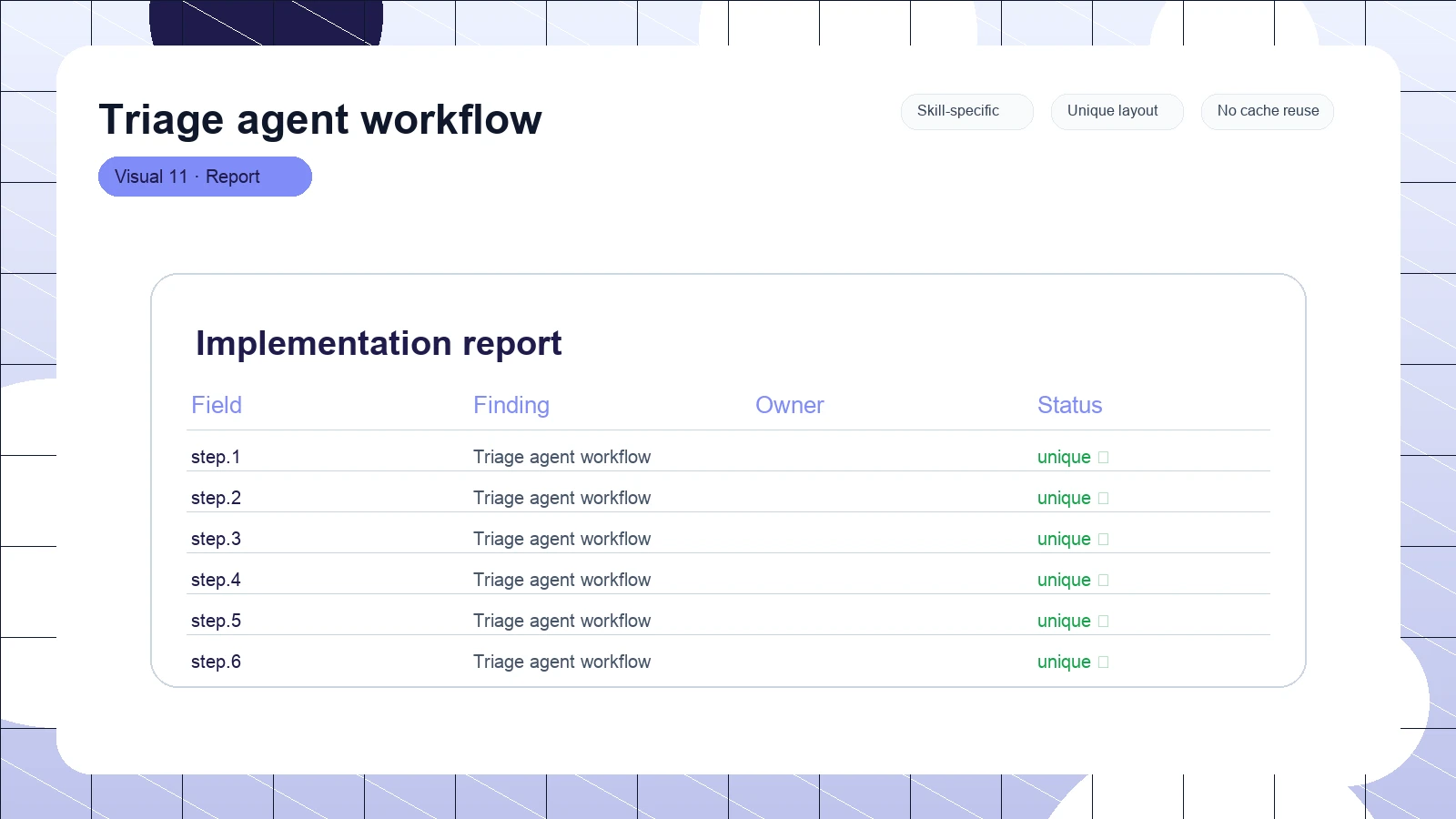Click the Finding text in the step.2 row
This screenshot has width=1456, height=819.
point(562,498)
